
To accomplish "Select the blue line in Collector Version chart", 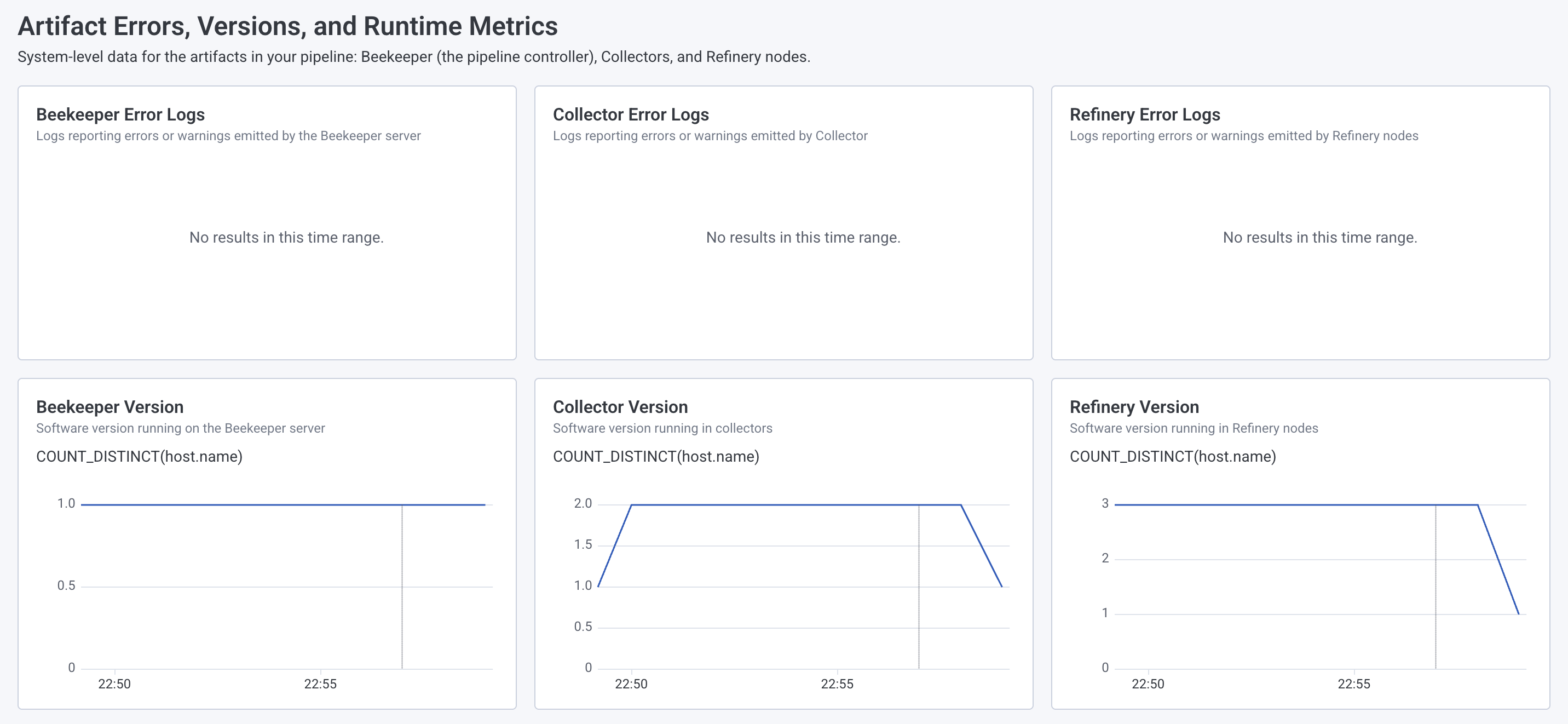I will click(x=761, y=504).
